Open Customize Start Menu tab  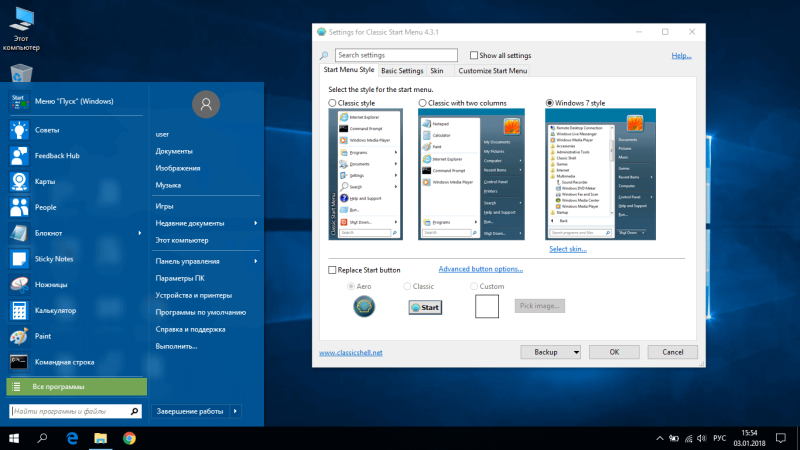[492, 71]
